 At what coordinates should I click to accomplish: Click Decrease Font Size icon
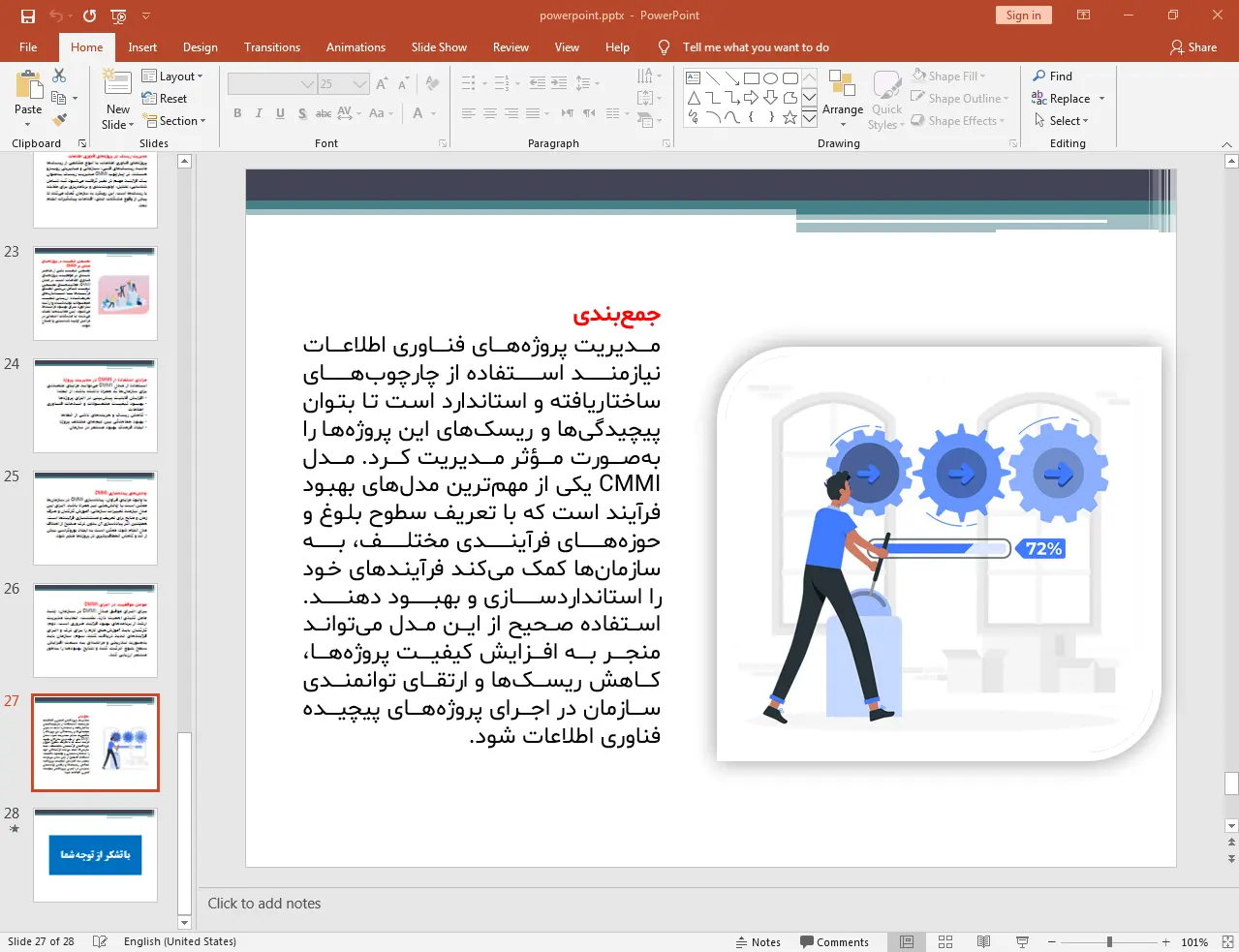click(x=403, y=84)
